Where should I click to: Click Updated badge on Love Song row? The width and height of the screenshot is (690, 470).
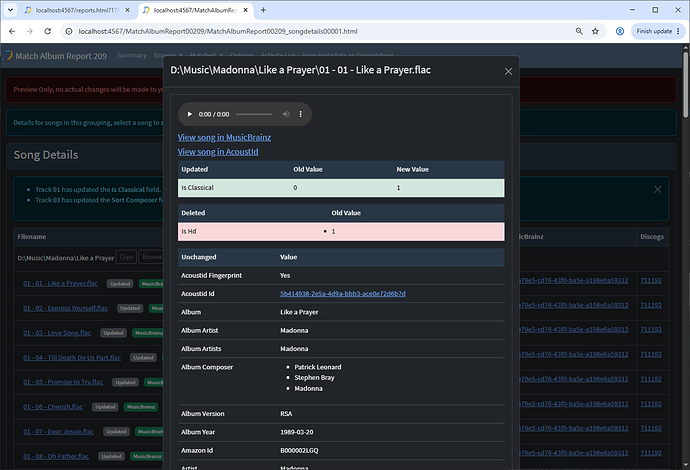[x=114, y=333]
